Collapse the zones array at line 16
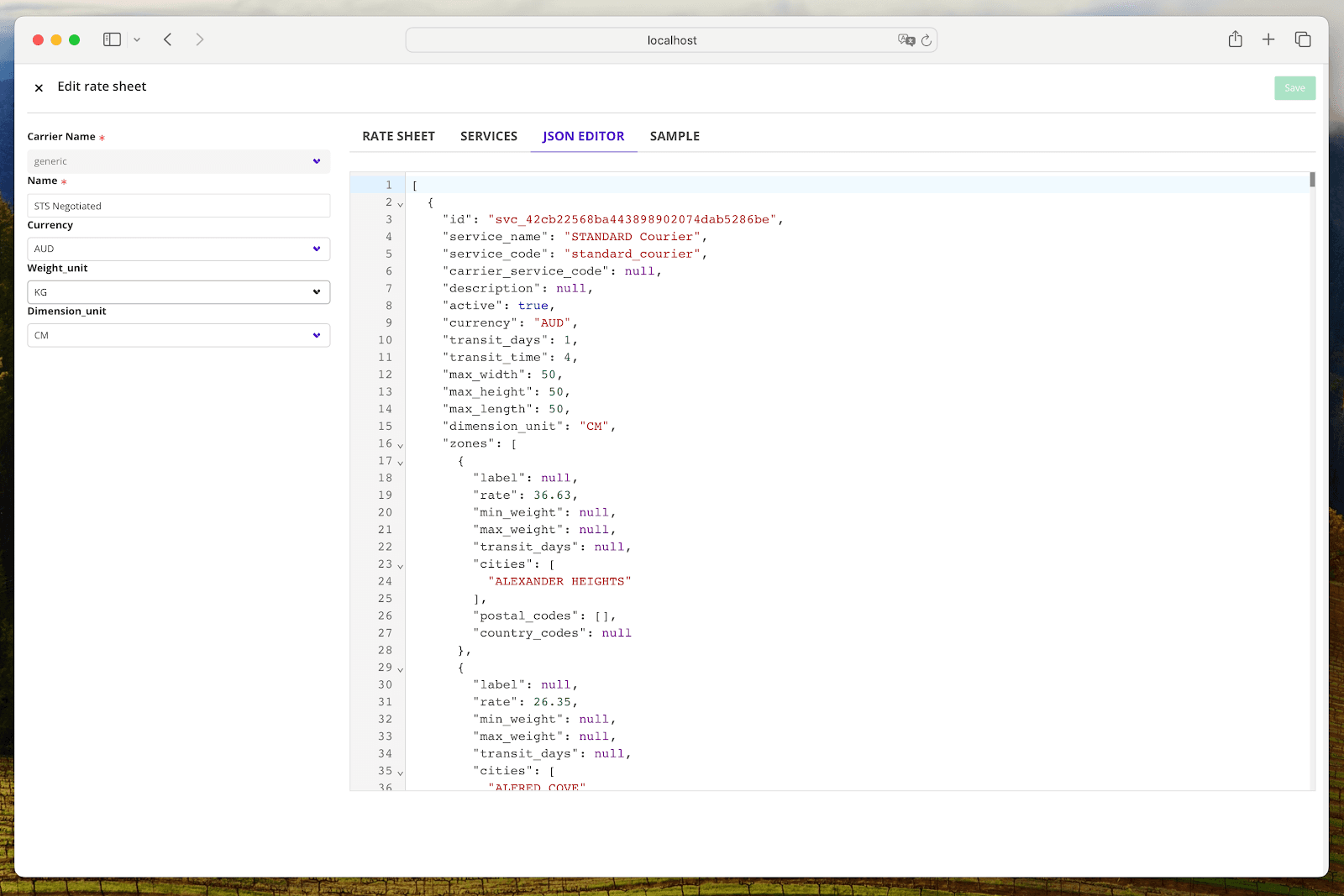The width and height of the screenshot is (1344, 896). tap(401, 444)
